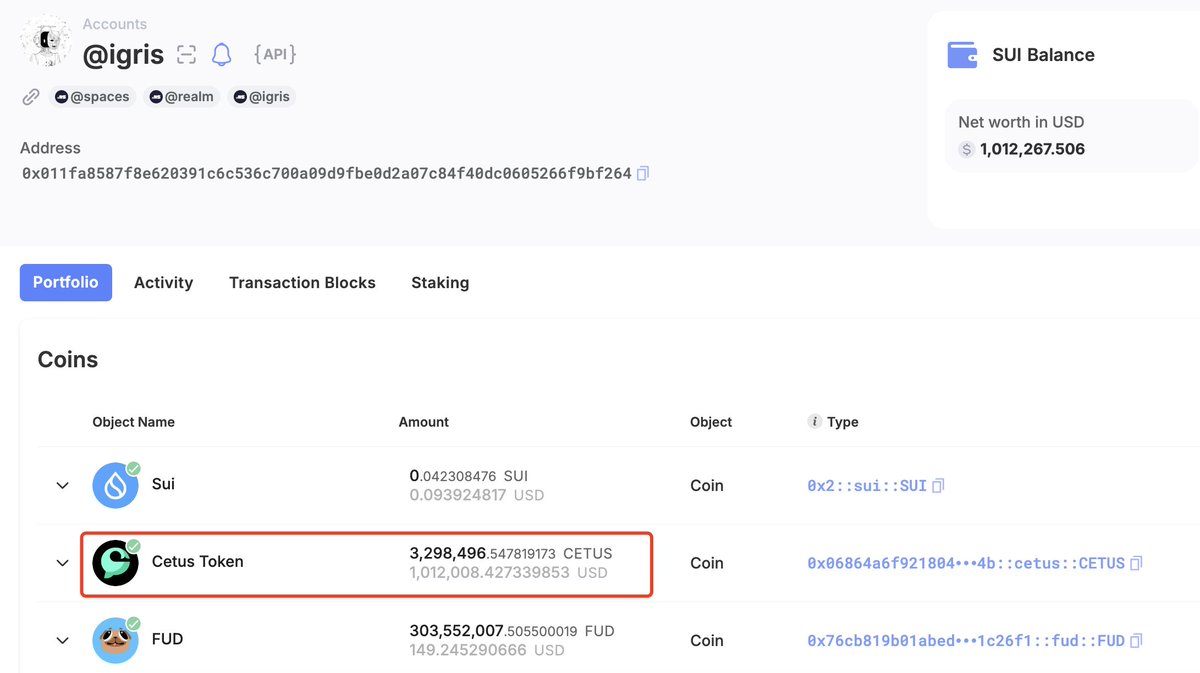The width and height of the screenshot is (1200, 673).
Task: Click the info icon beside Type column header
Action: [x=814, y=422]
